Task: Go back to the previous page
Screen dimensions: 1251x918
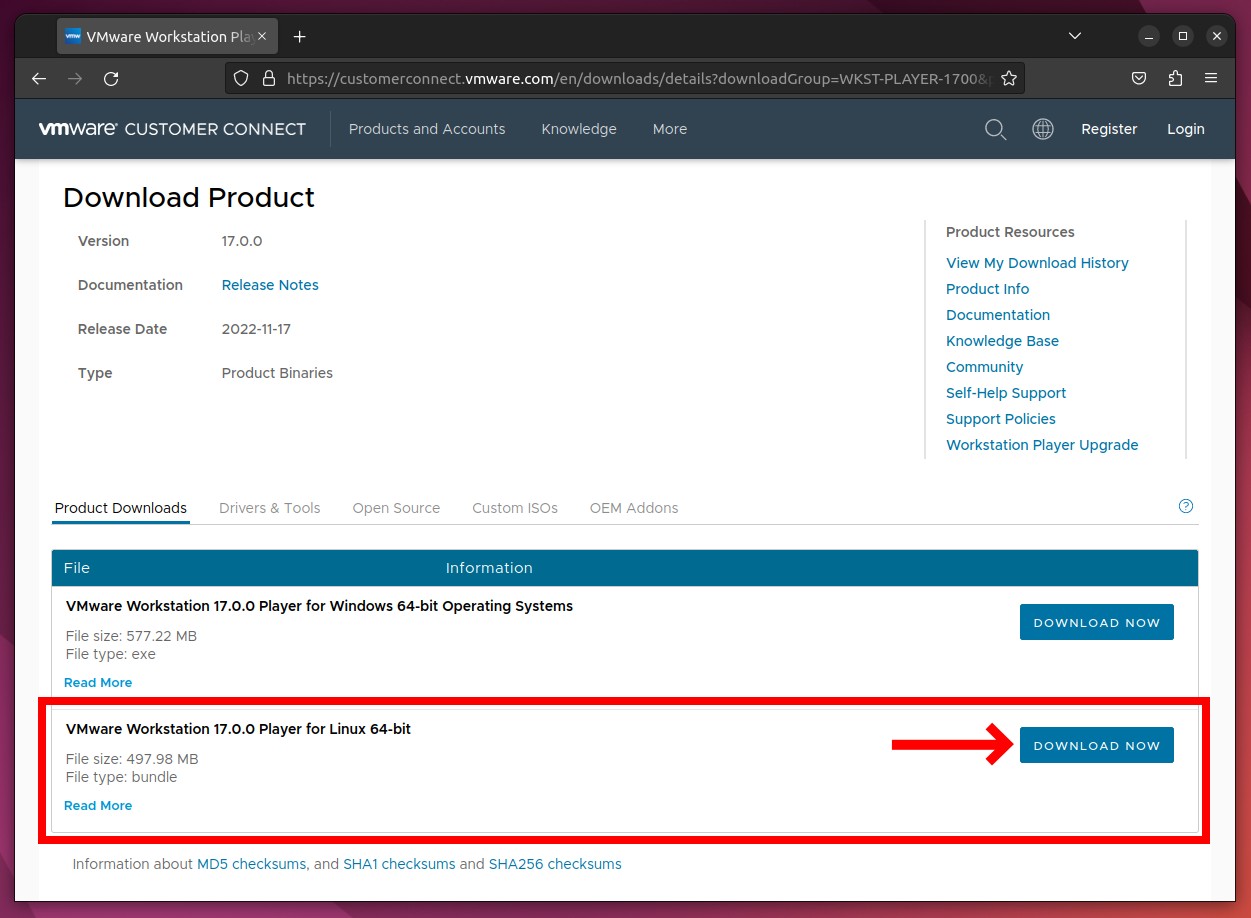Action: (39, 78)
